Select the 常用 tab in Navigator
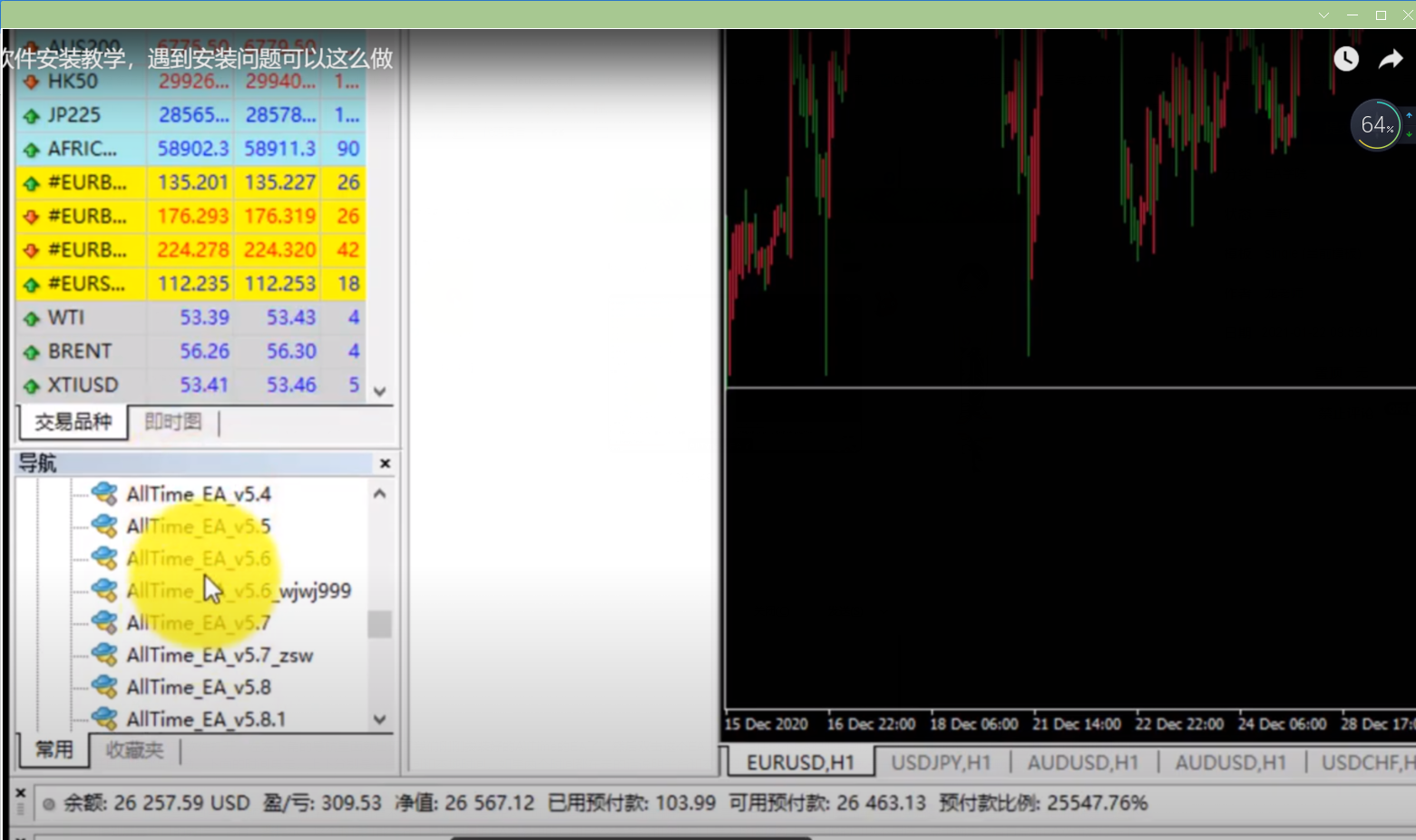The height and width of the screenshot is (840, 1416). 54,749
